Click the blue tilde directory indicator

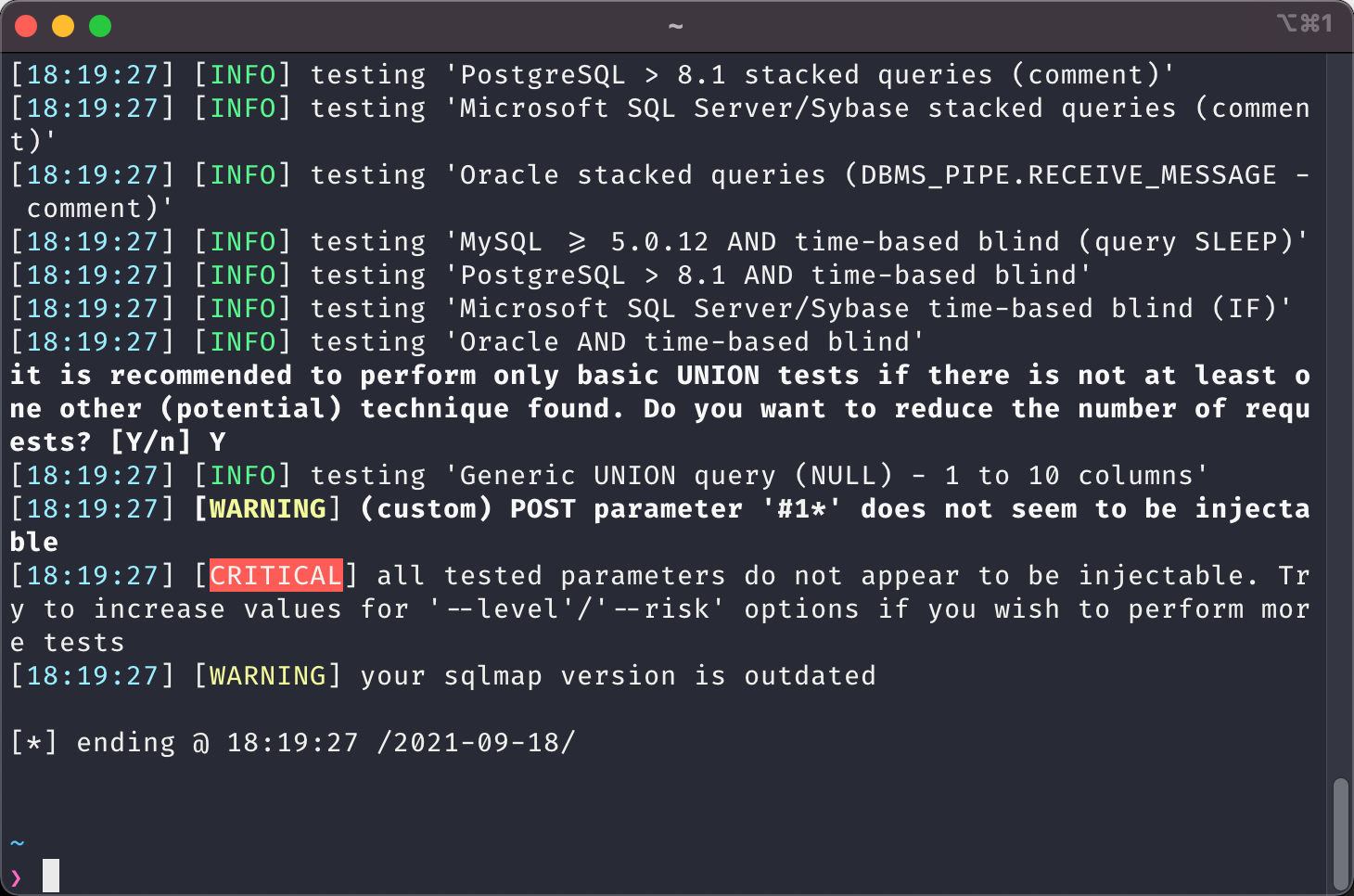click(x=17, y=842)
